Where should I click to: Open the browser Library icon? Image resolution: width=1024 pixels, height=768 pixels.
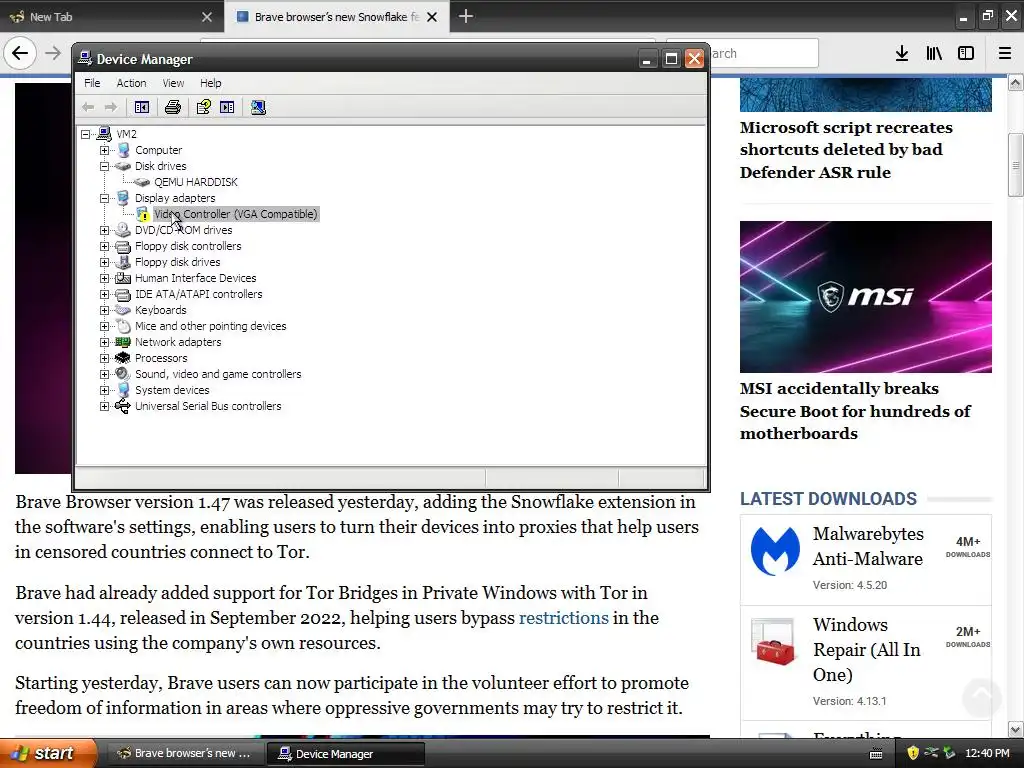(934, 54)
